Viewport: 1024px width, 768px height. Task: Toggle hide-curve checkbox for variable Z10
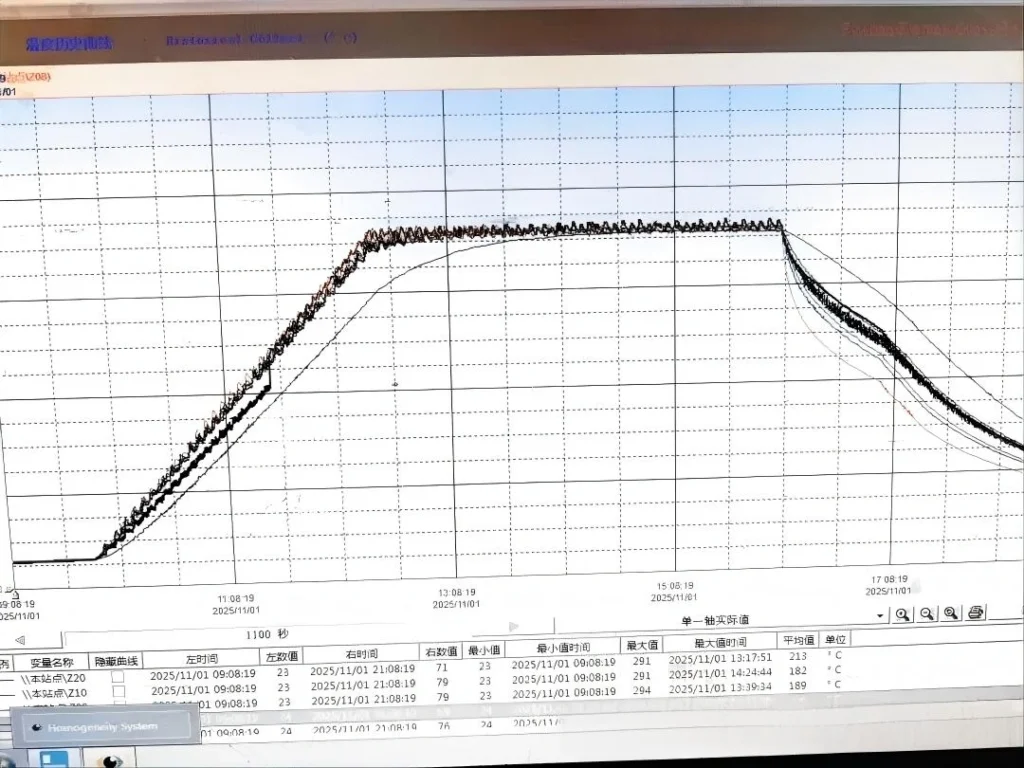pyautogui.click(x=118, y=693)
